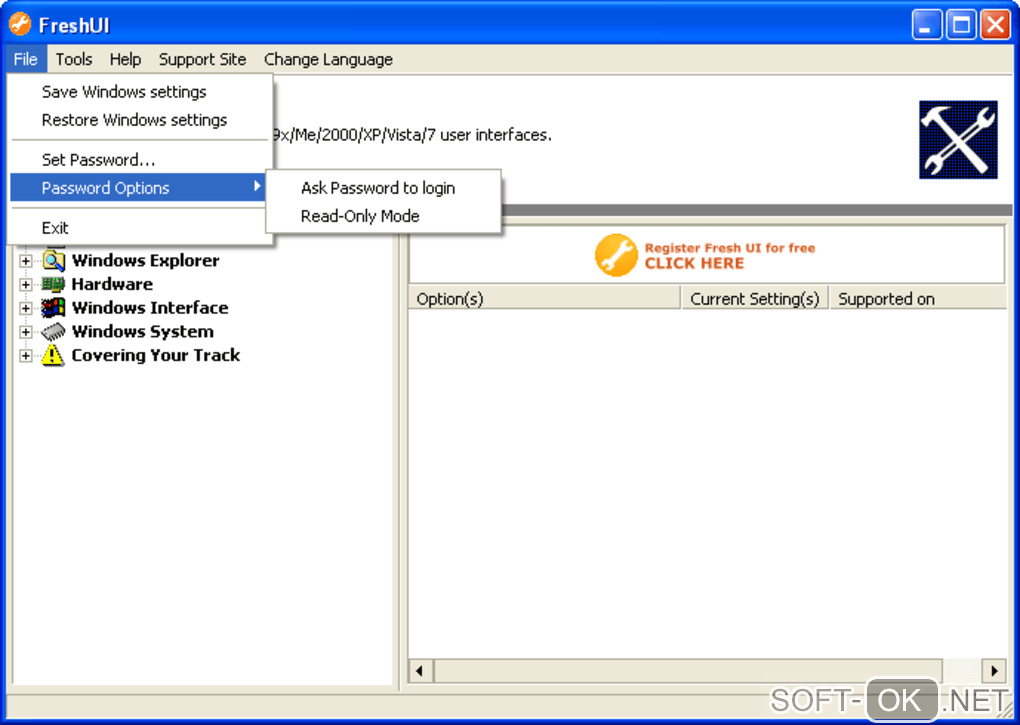Click the Windows System chip icon
1020x725 pixels.
tap(53, 332)
